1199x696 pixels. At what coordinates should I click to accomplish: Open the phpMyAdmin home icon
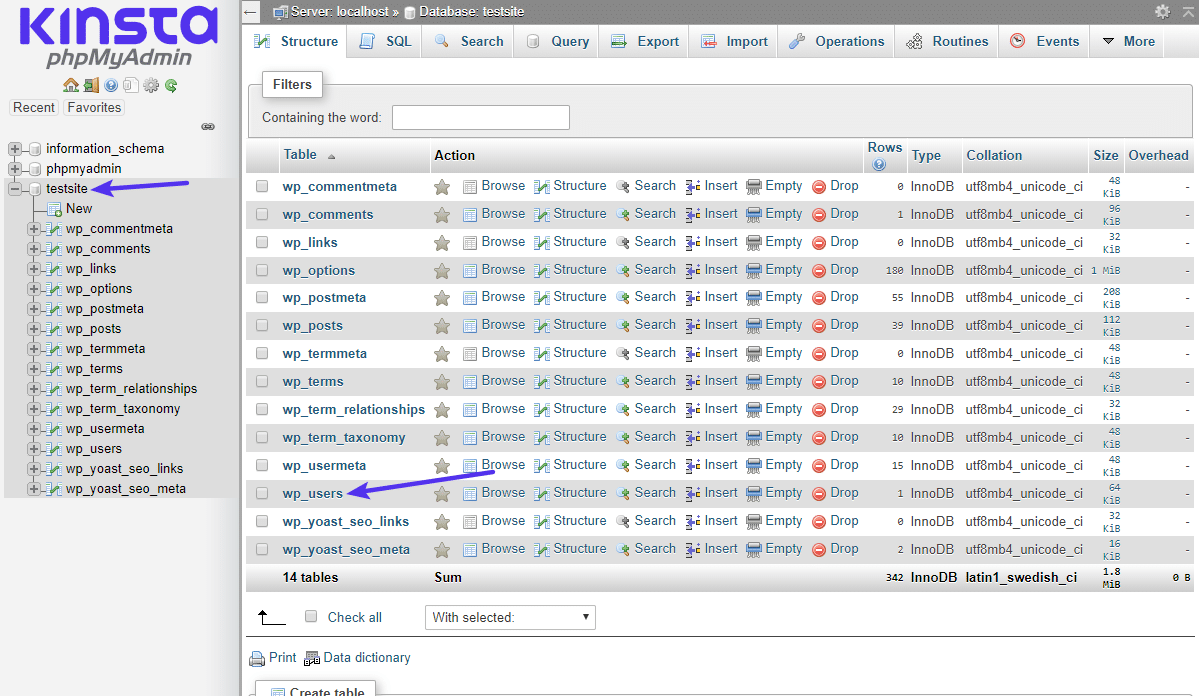(x=70, y=85)
